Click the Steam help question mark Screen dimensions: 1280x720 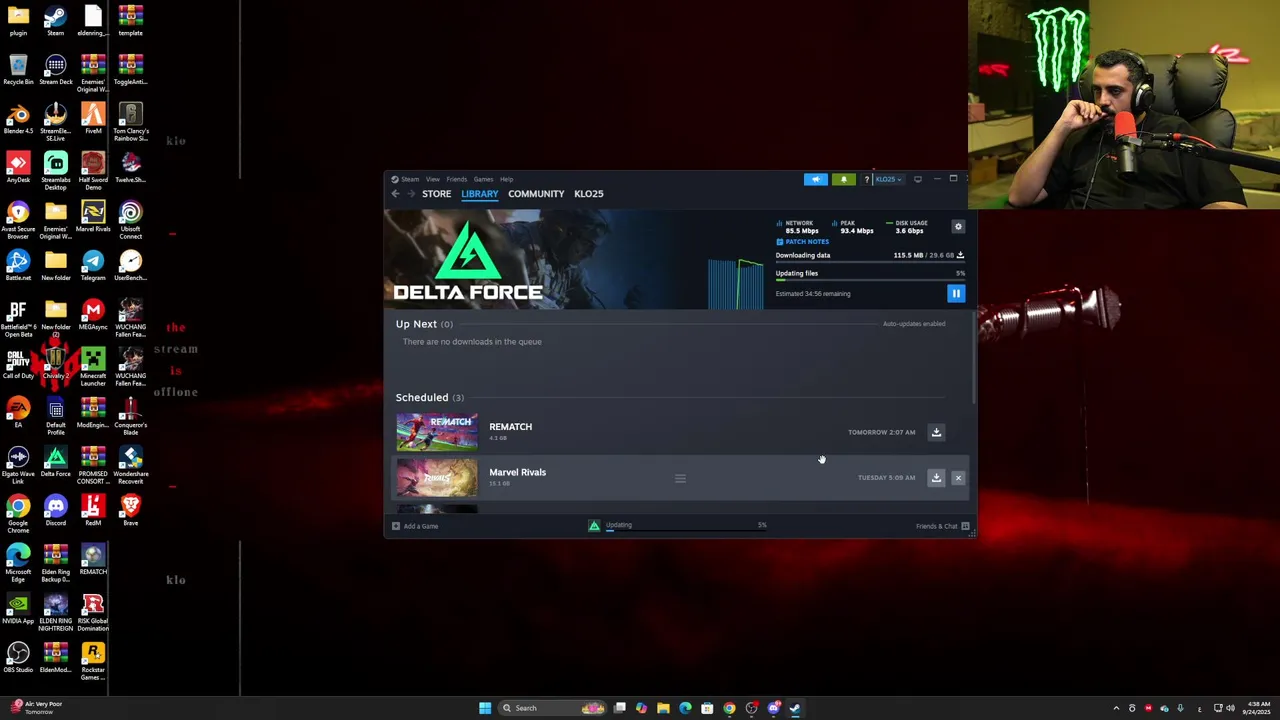(867, 179)
